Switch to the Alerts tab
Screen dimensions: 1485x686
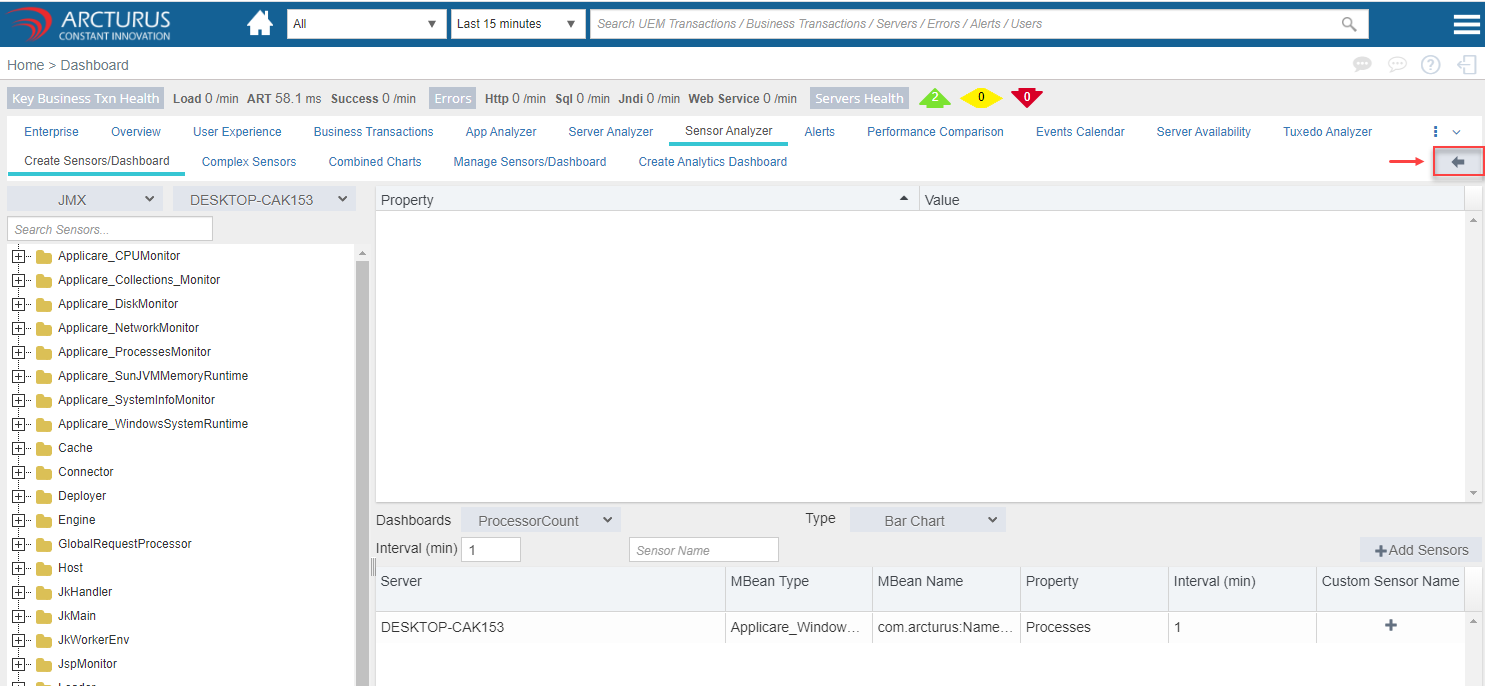coord(819,132)
